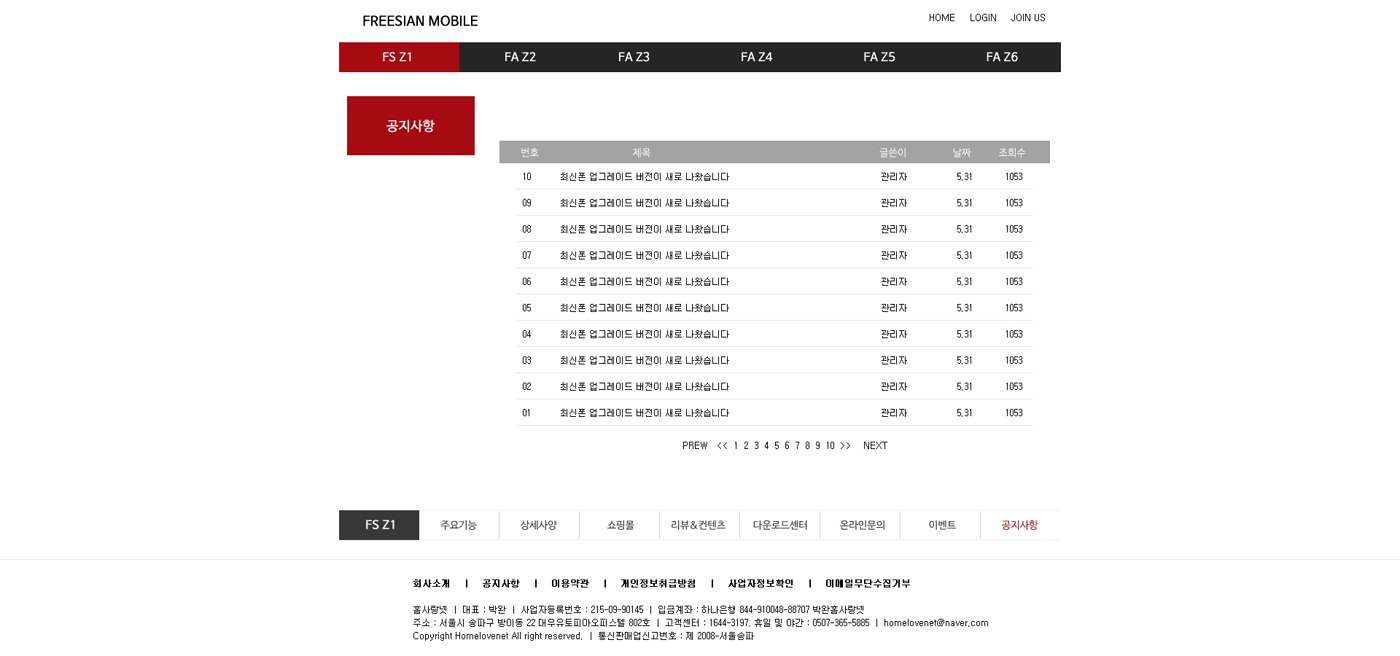Image resolution: width=1400 pixels, height=656 pixels.
Task: Click the FREESIAN MOBILE logo
Action: [420, 21]
